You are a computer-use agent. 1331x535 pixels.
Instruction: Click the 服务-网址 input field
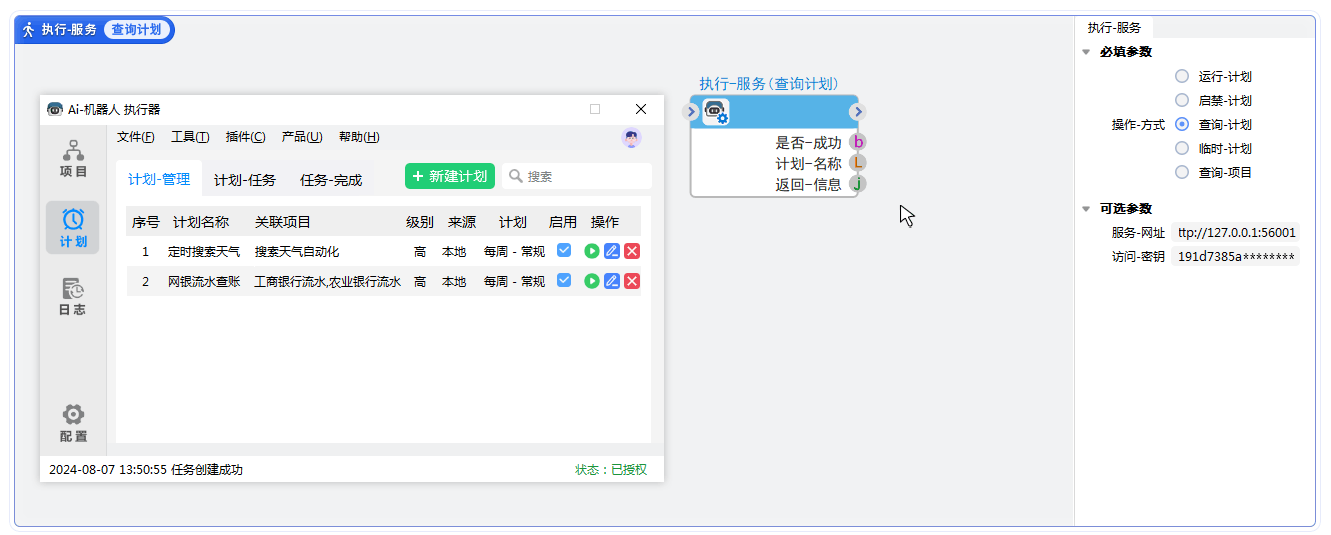point(1236,233)
